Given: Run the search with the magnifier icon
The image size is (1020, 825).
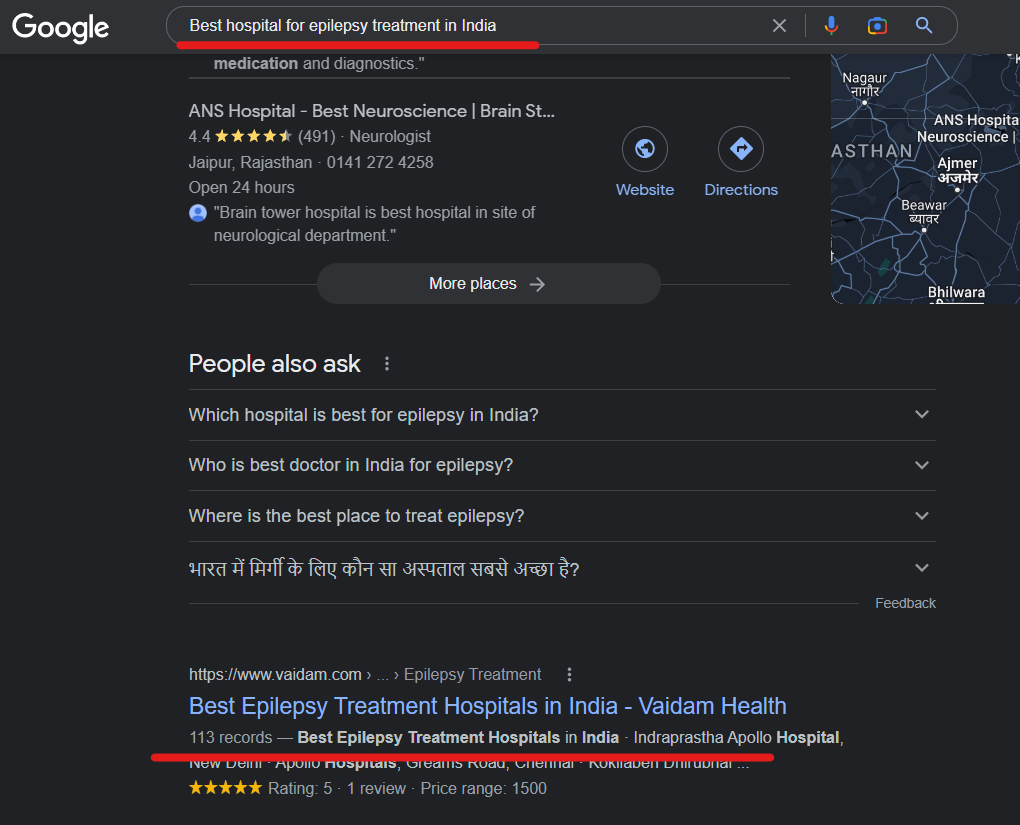Looking at the screenshot, I should 924,25.
